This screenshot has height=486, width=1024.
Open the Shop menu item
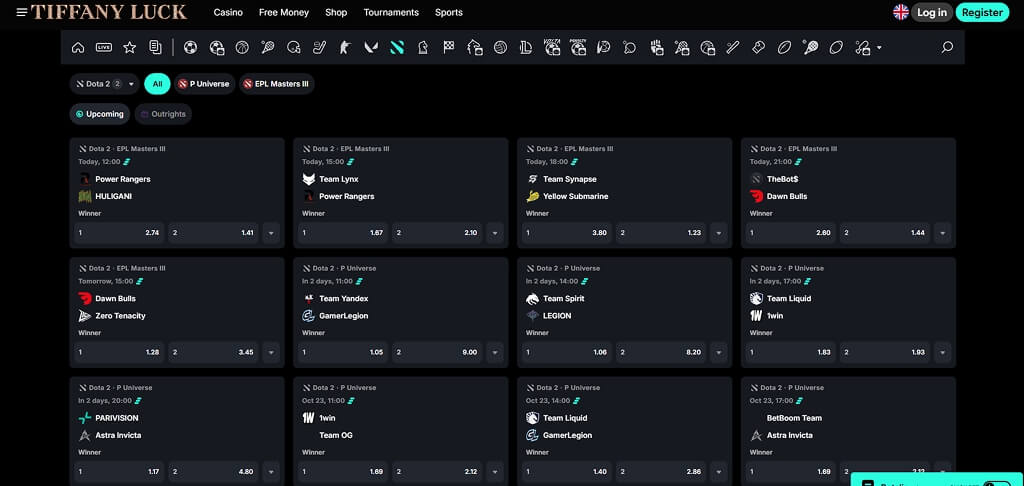click(336, 12)
